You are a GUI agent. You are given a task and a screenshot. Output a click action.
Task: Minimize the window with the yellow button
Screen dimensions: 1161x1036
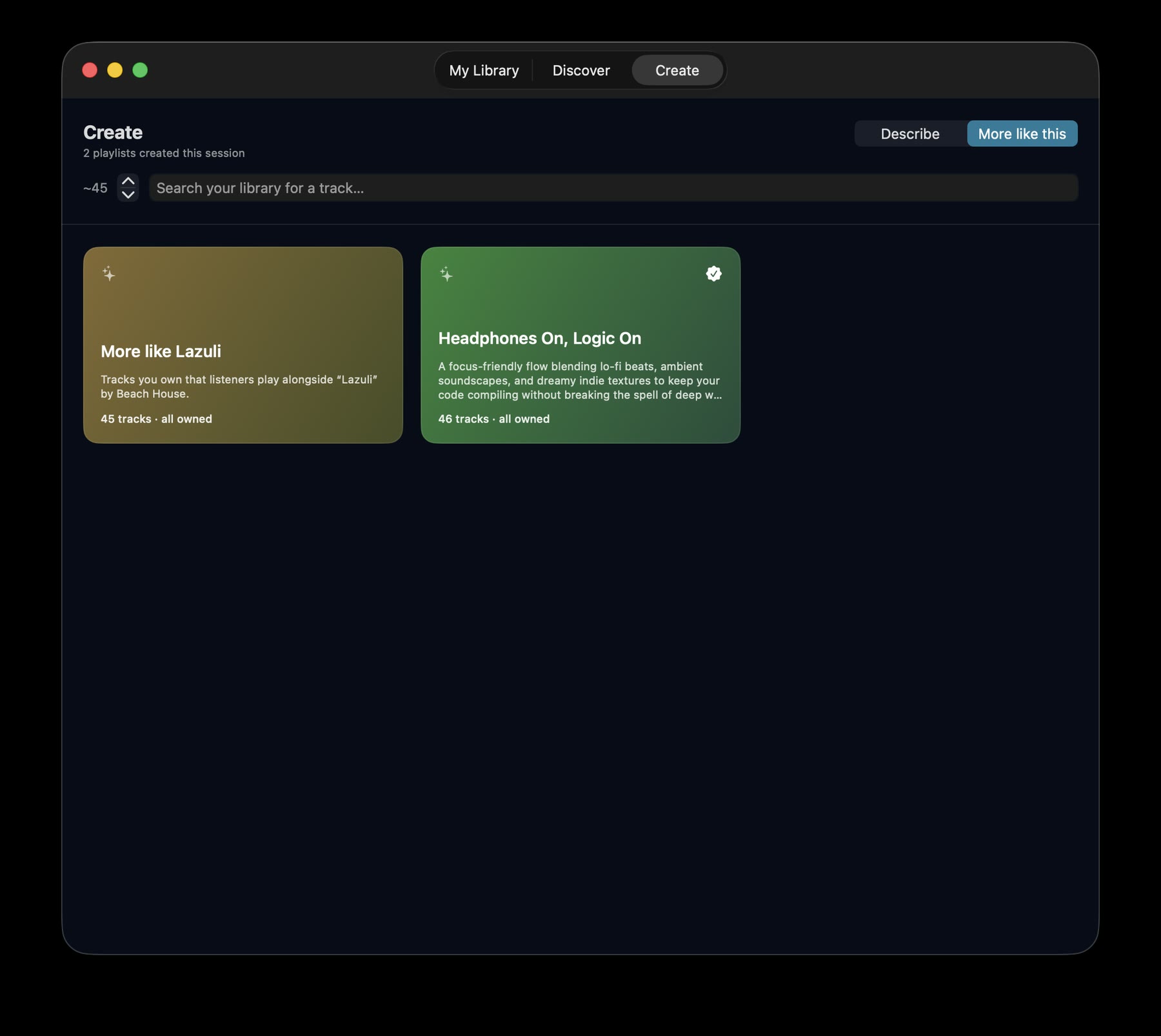tap(115, 70)
